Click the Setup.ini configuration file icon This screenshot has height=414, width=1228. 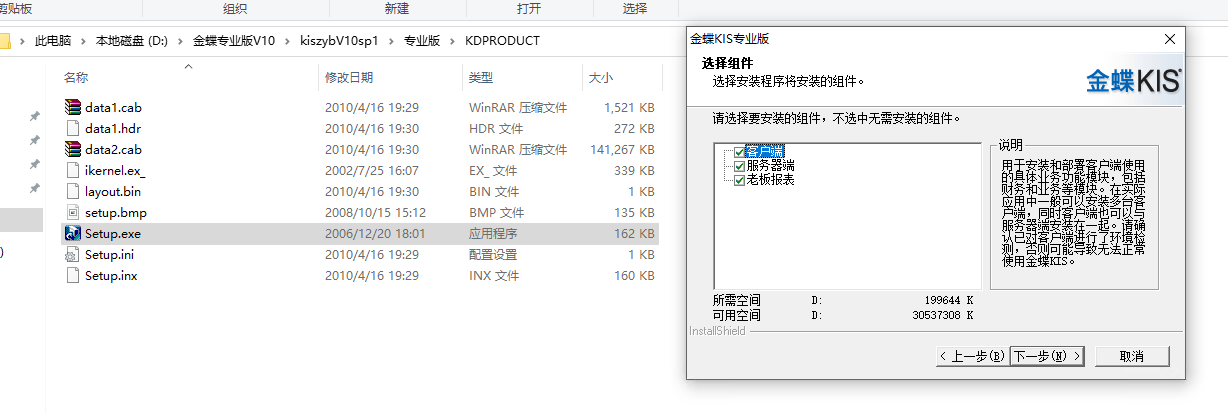click(72, 254)
